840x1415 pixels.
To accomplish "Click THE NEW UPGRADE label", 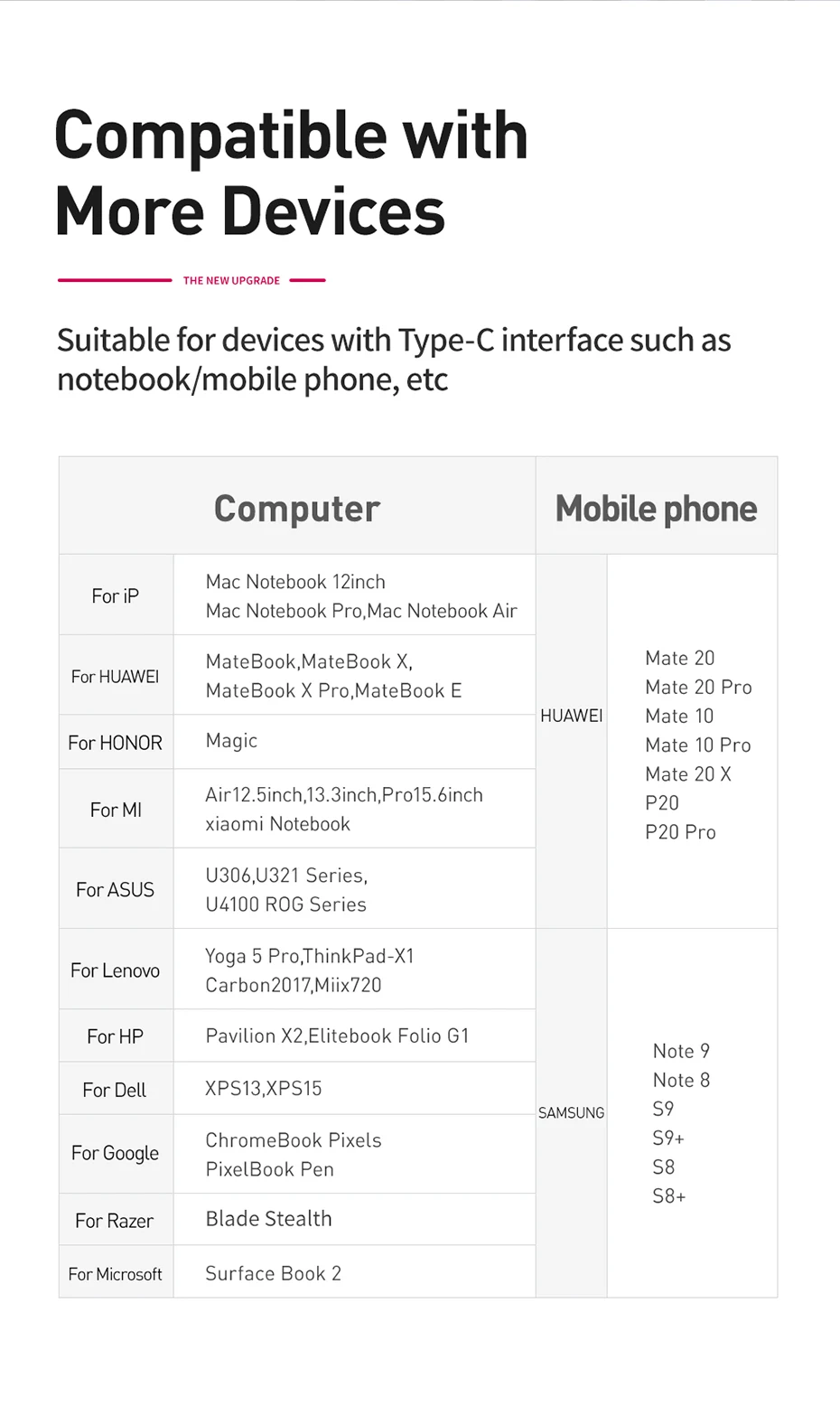I will pos(231,281).
